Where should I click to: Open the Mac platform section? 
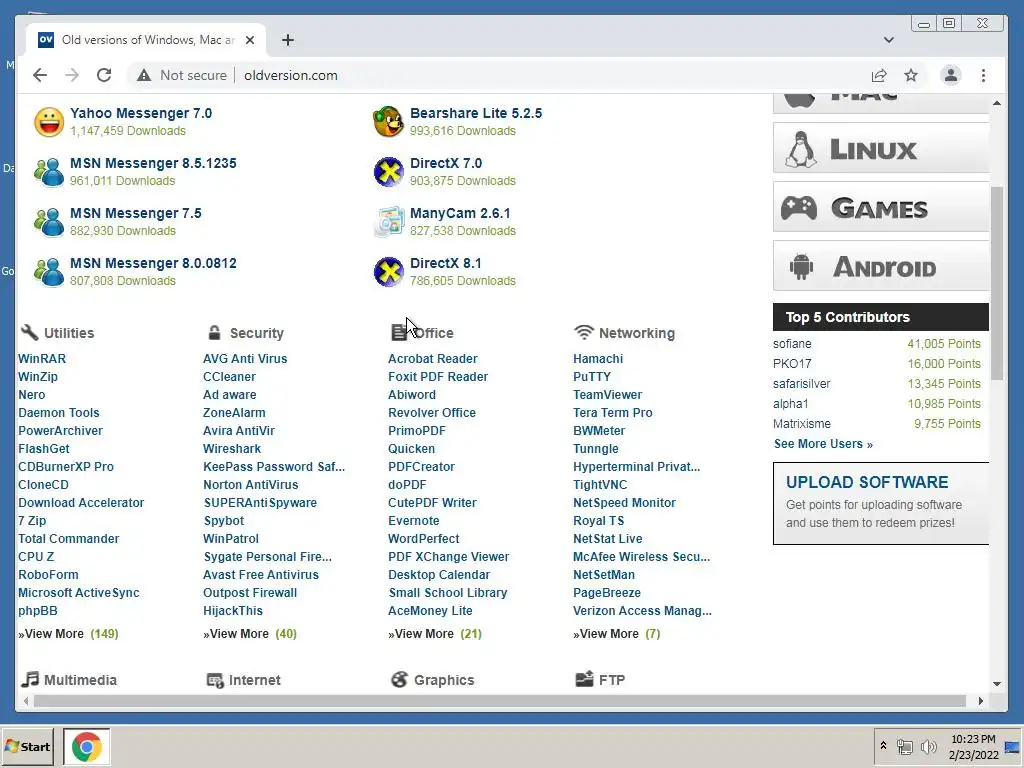881,103
